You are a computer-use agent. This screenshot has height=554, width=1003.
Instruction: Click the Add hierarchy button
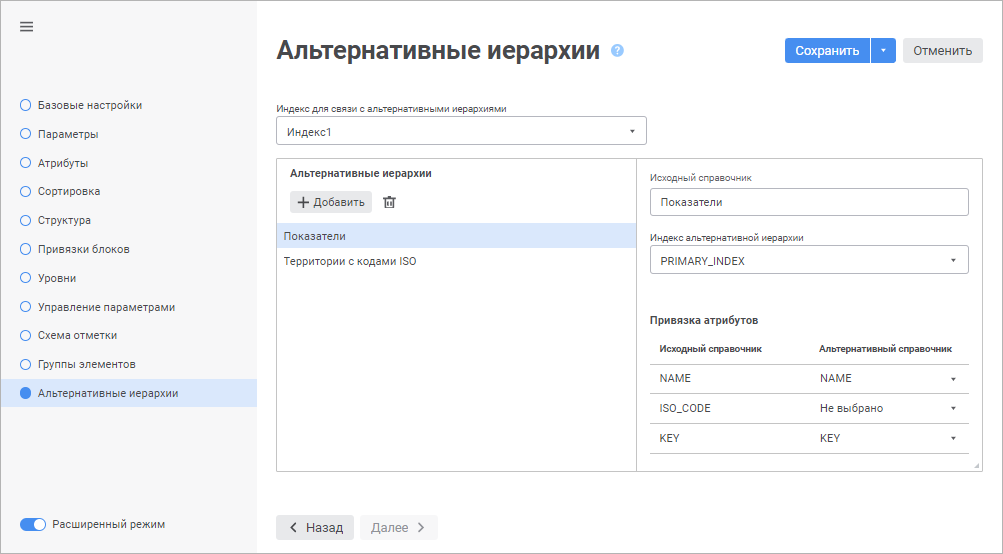point(331,202)
